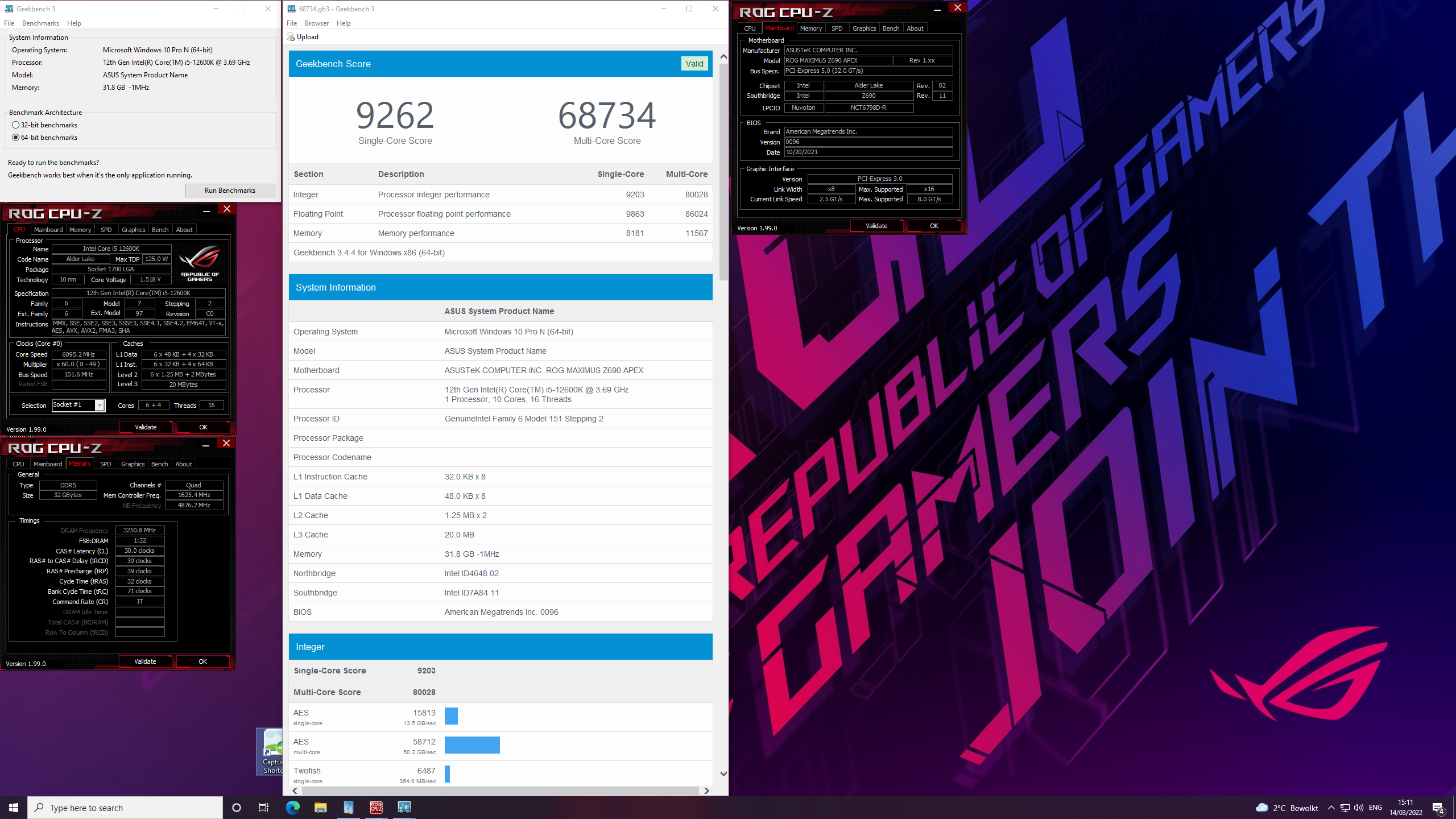
Task: Open Task View on the taskbar
Action: pos(264,808)
